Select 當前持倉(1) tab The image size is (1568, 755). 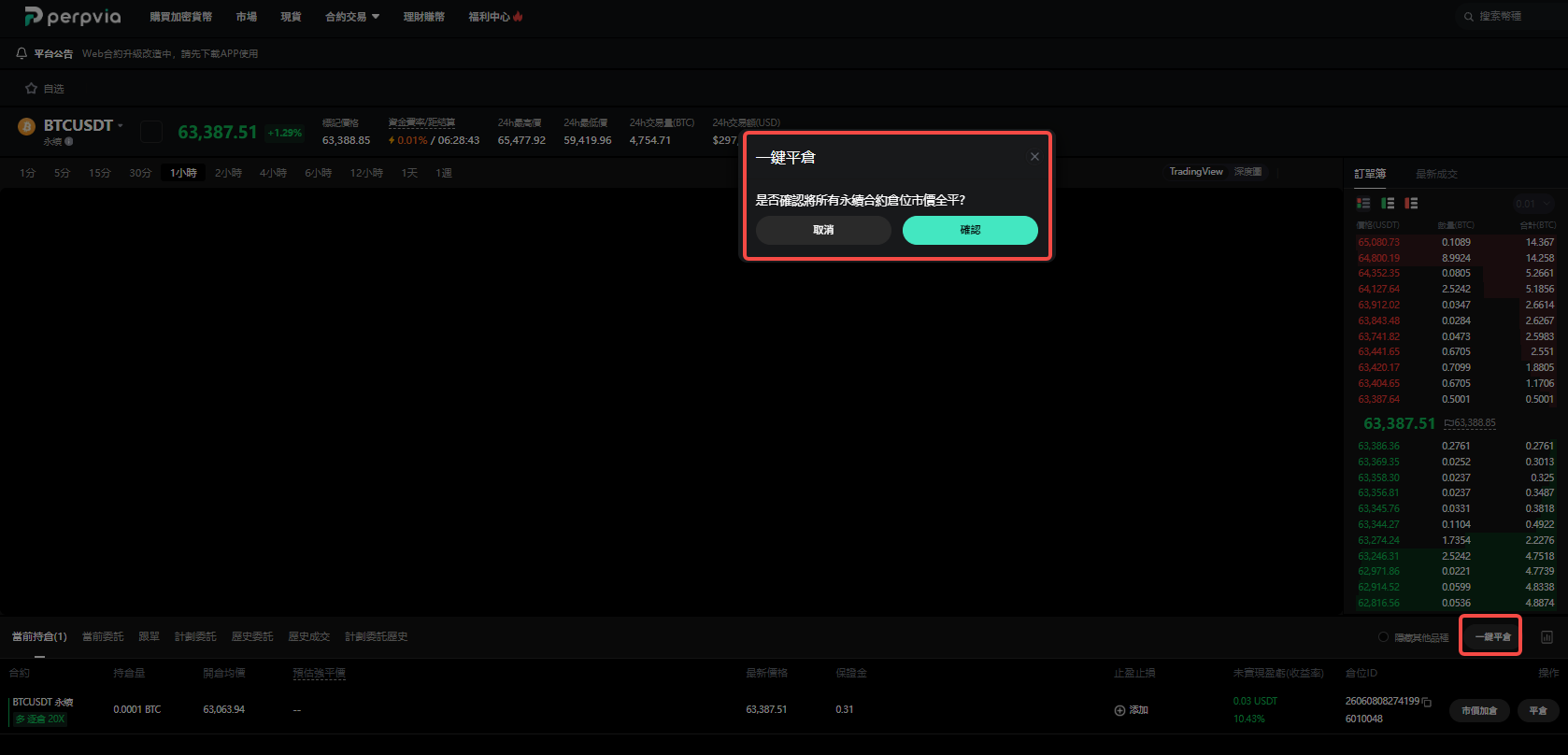point(39,636)
